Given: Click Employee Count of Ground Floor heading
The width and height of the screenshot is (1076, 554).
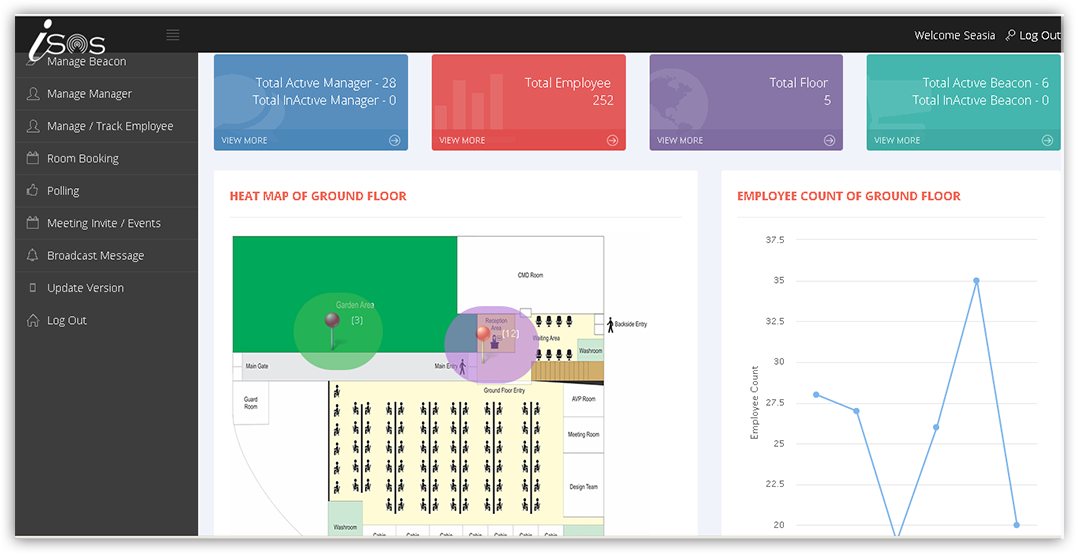Looking at the screenshot, I should [849, 196].
